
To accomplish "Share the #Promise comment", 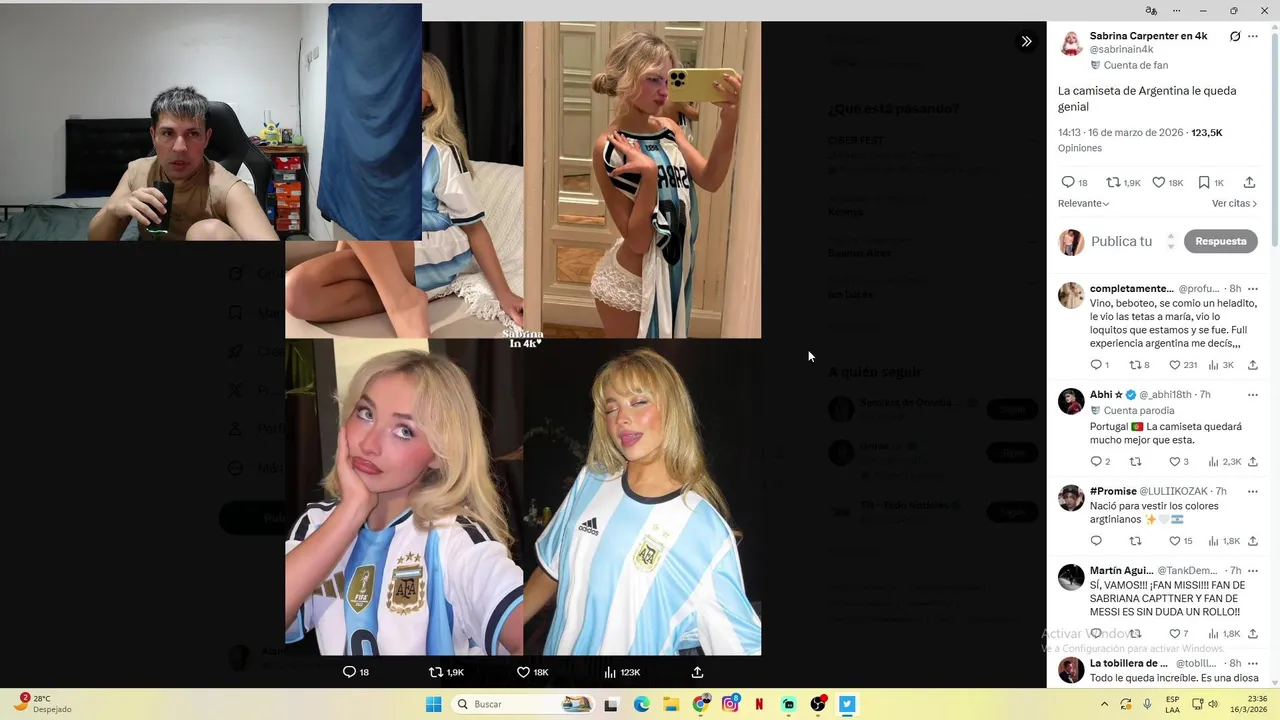I will (1253, 541).
